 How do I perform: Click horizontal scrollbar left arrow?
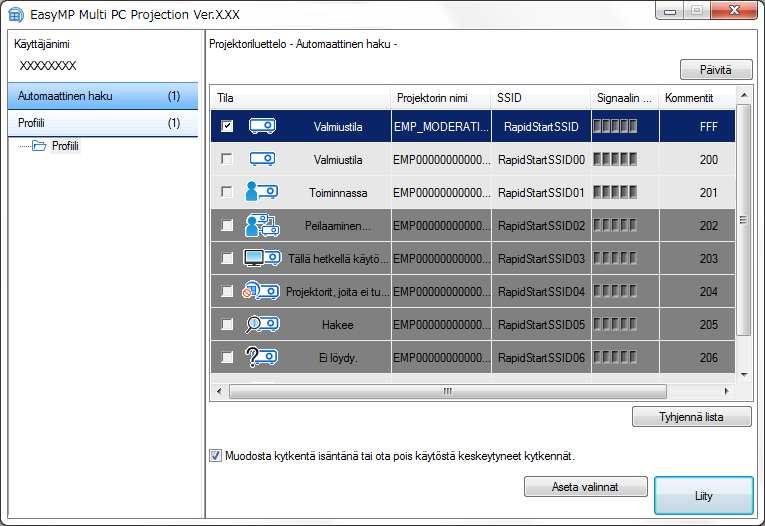click(220, 391)
